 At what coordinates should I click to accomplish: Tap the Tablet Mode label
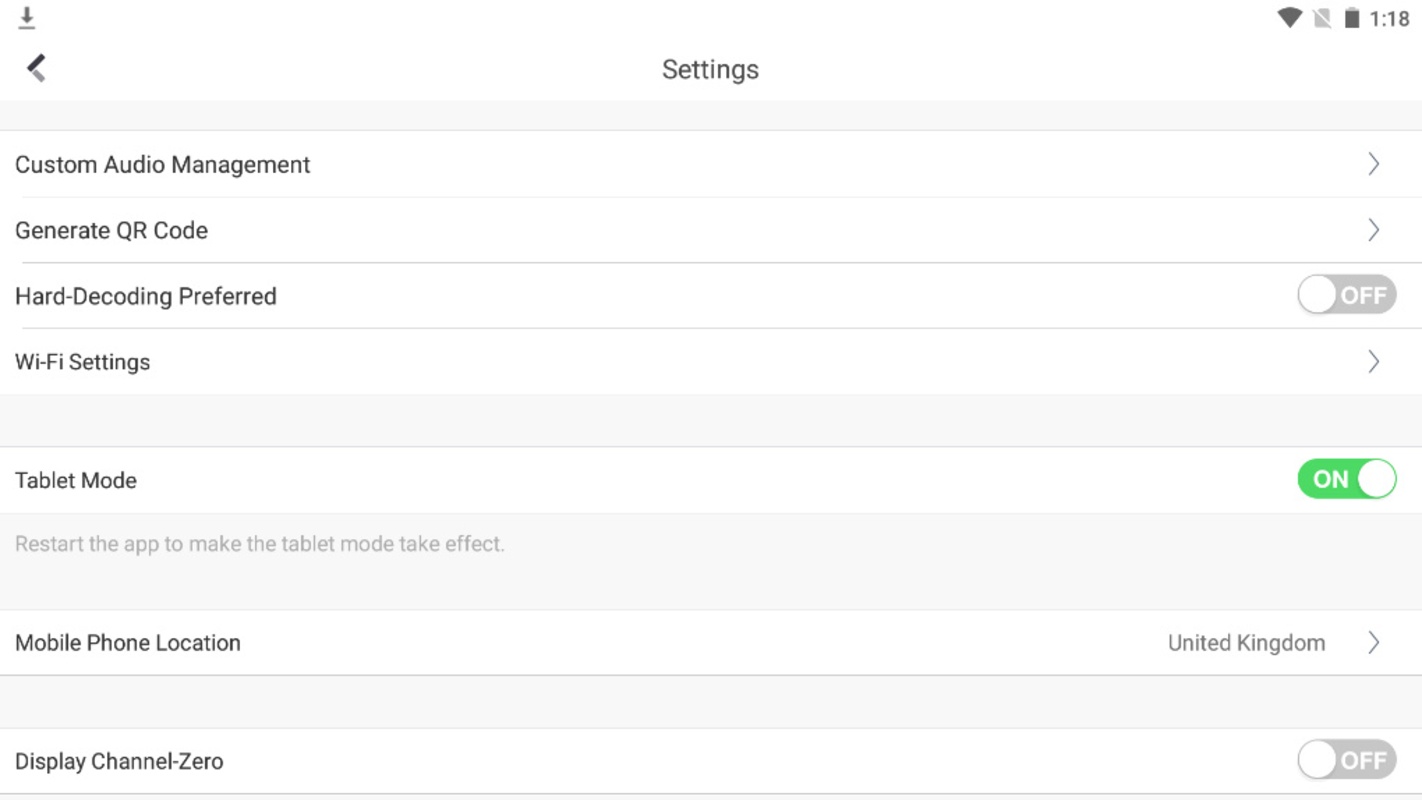[76, 480]
